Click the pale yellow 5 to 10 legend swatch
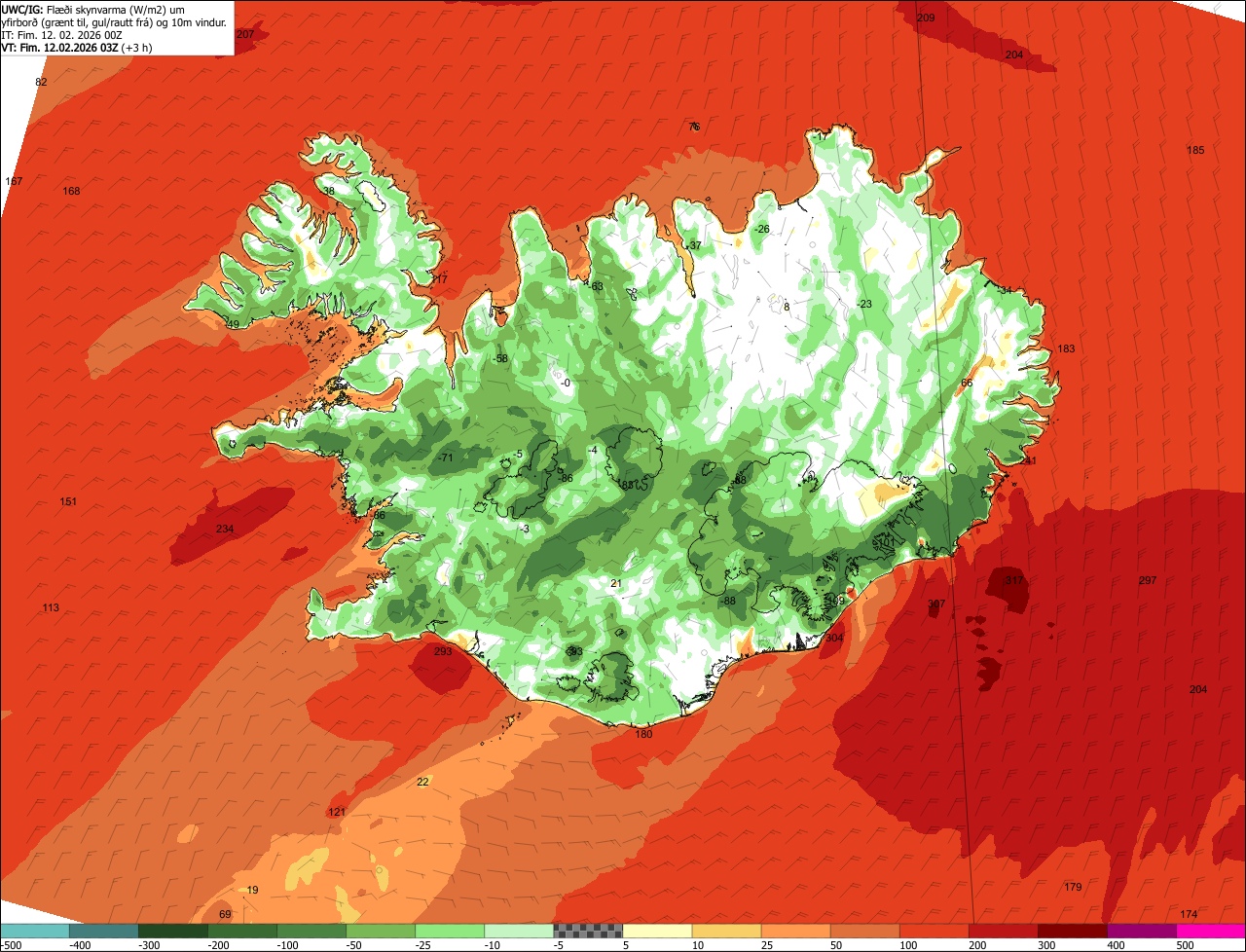1246x952 pixels. [x=657, y=931]
